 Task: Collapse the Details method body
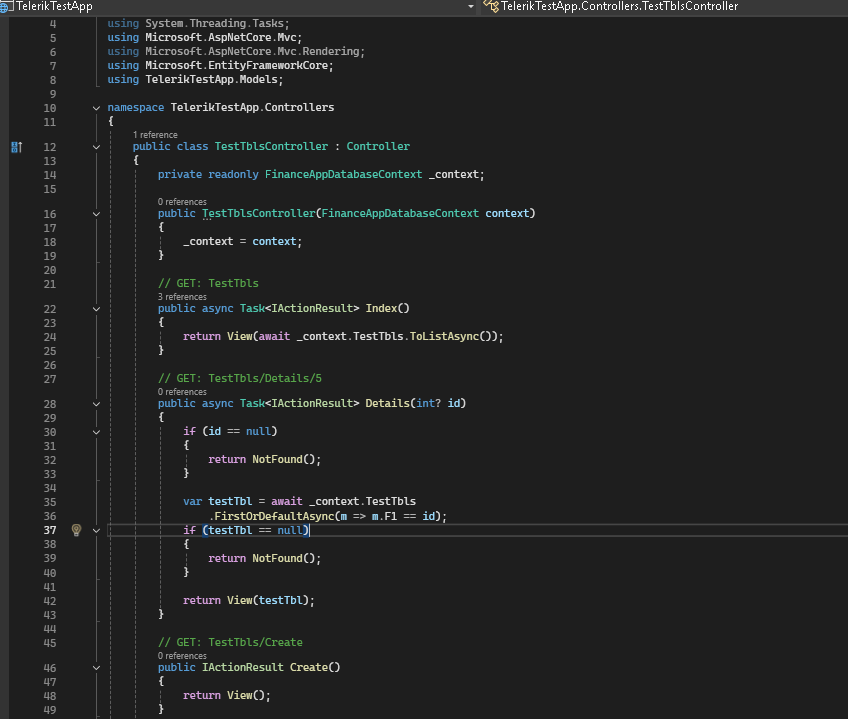coord(96,404)
